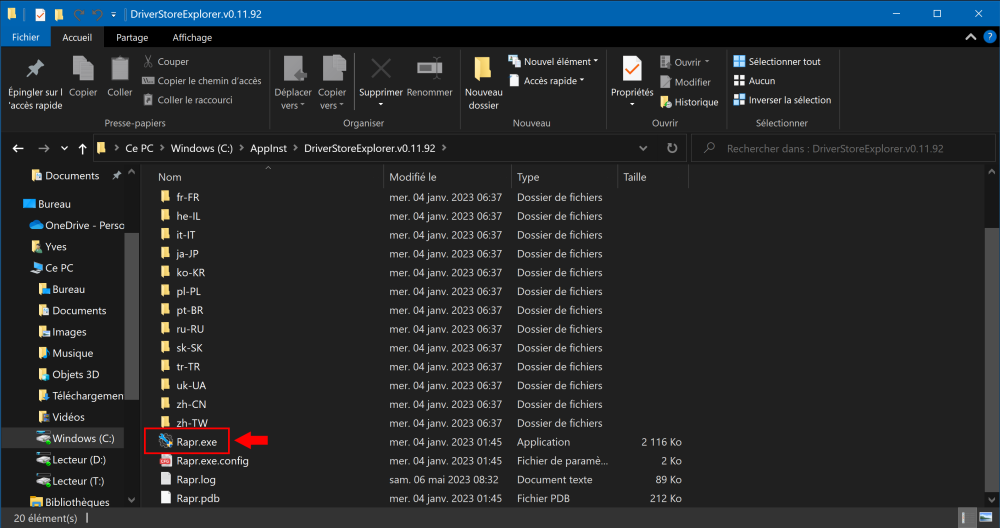Click the Copier icon in the ribbon
This screenshot has width=1000, height=528.
83,69
